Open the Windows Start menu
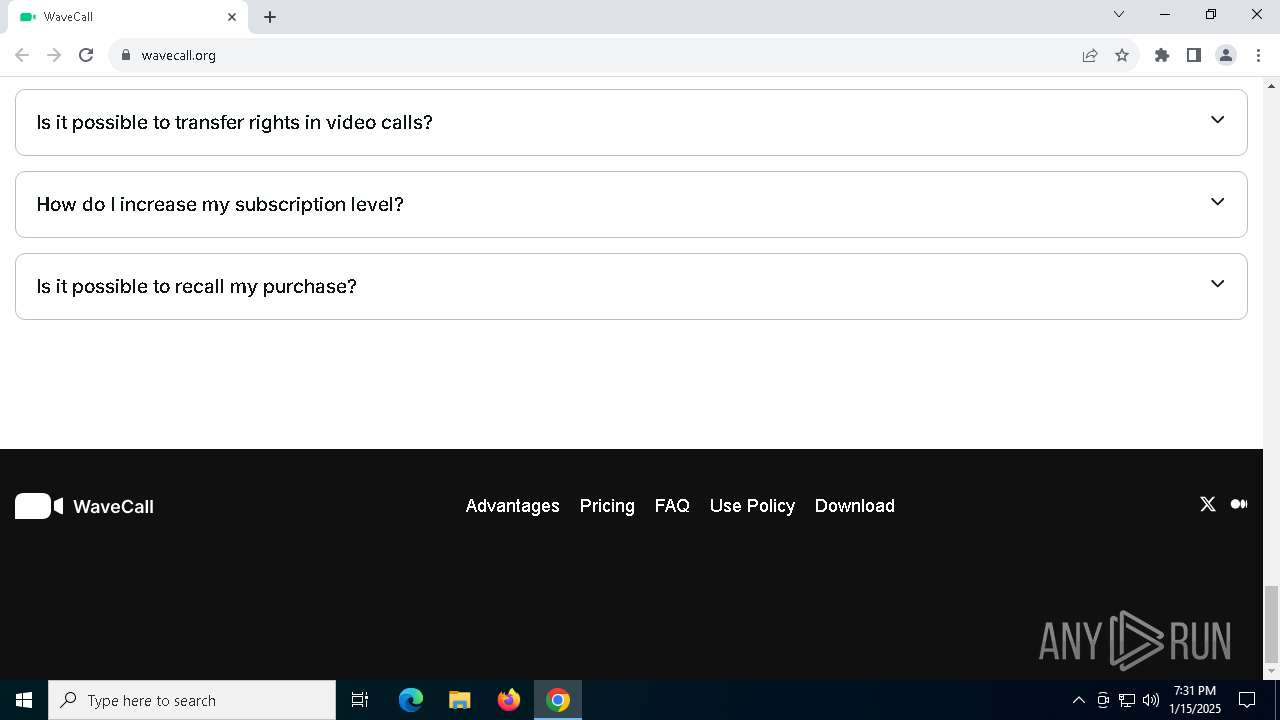 [x=24, y=700]
